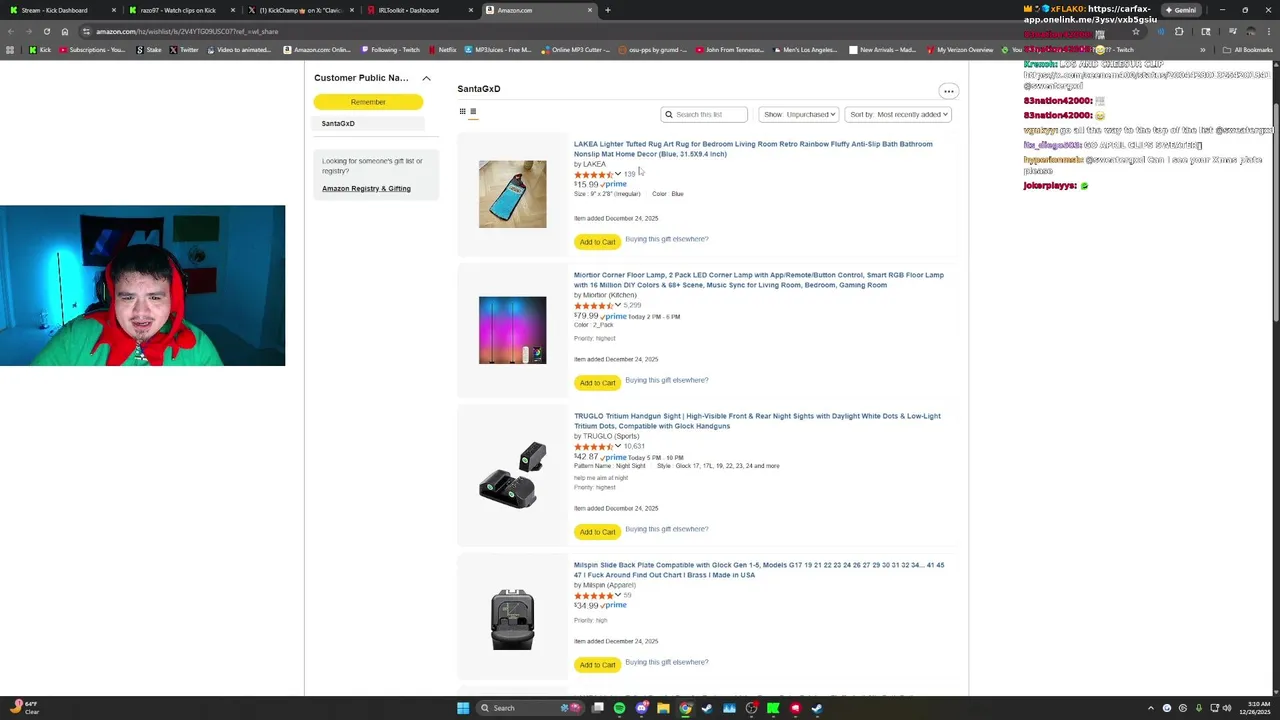Expand Miortior lamp star rating chevron
The width and height of the screenshot is (1280, 720).
coord(618,305)
